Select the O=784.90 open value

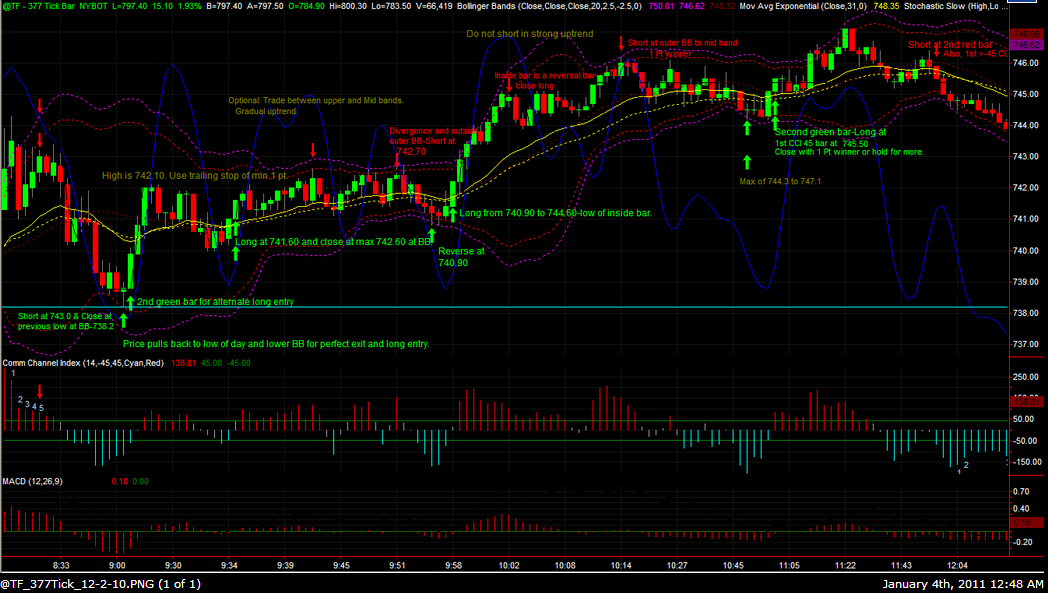click(x=307, y=6)
